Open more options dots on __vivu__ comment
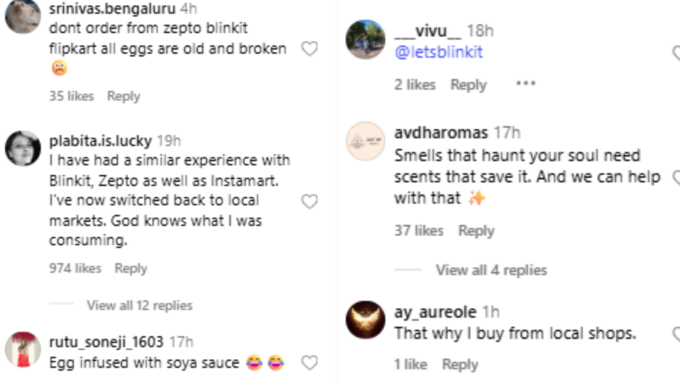Image resolution: width=680 pixels, height=383 pixels. click(x=526, y=83)
